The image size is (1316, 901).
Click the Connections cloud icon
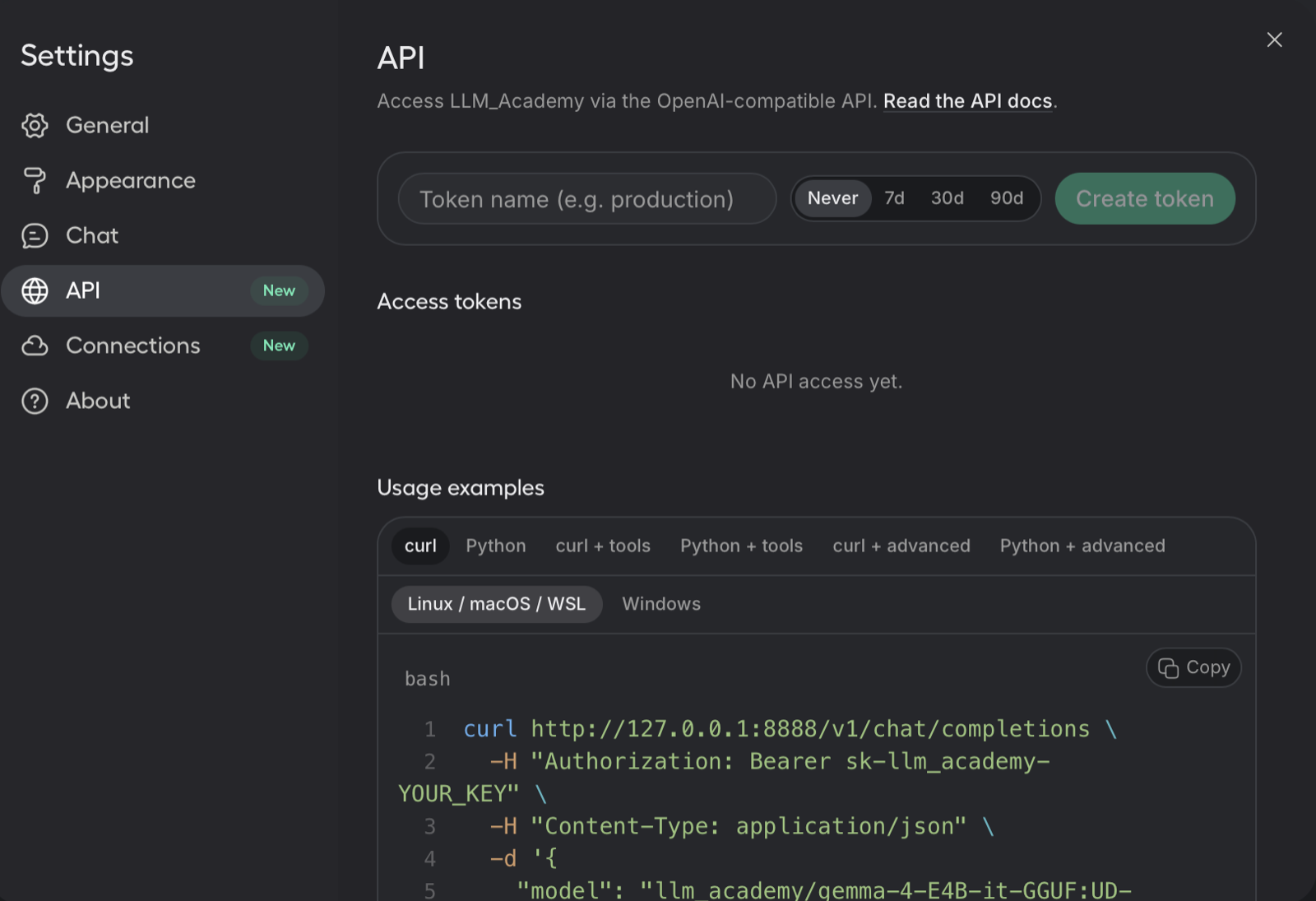35,346
